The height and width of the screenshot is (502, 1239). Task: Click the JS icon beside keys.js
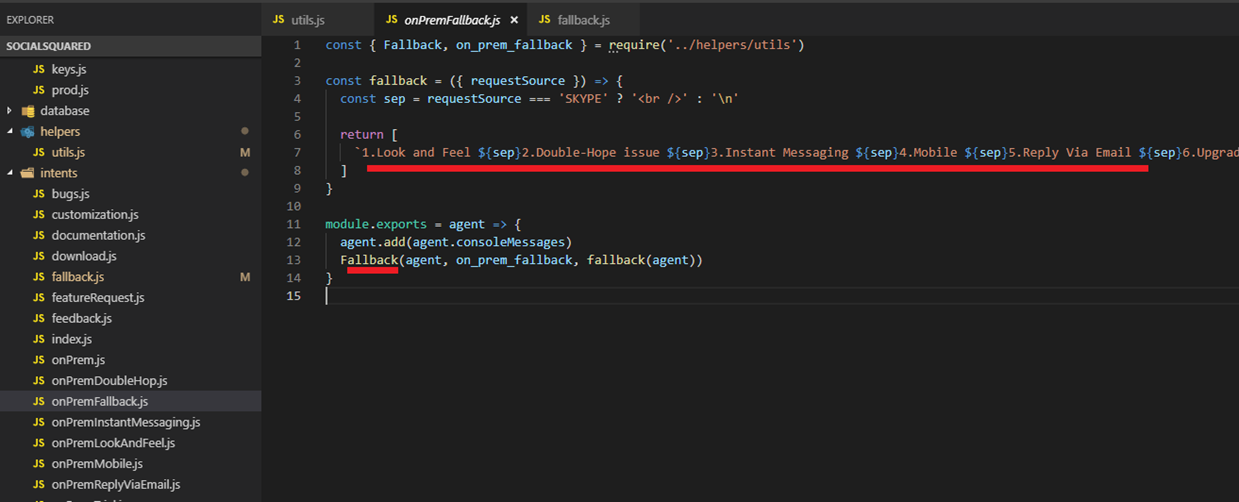coord(39,69)
